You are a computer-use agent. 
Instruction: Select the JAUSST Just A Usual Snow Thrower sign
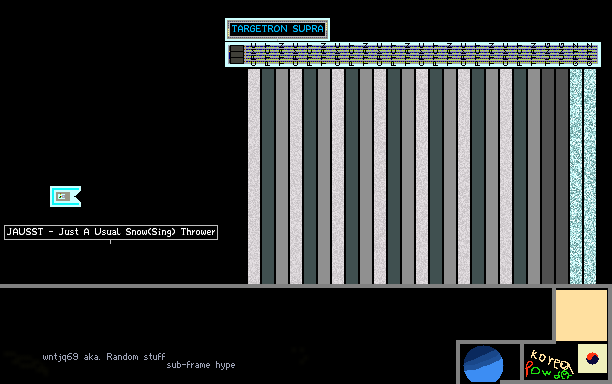click(111, 232)
